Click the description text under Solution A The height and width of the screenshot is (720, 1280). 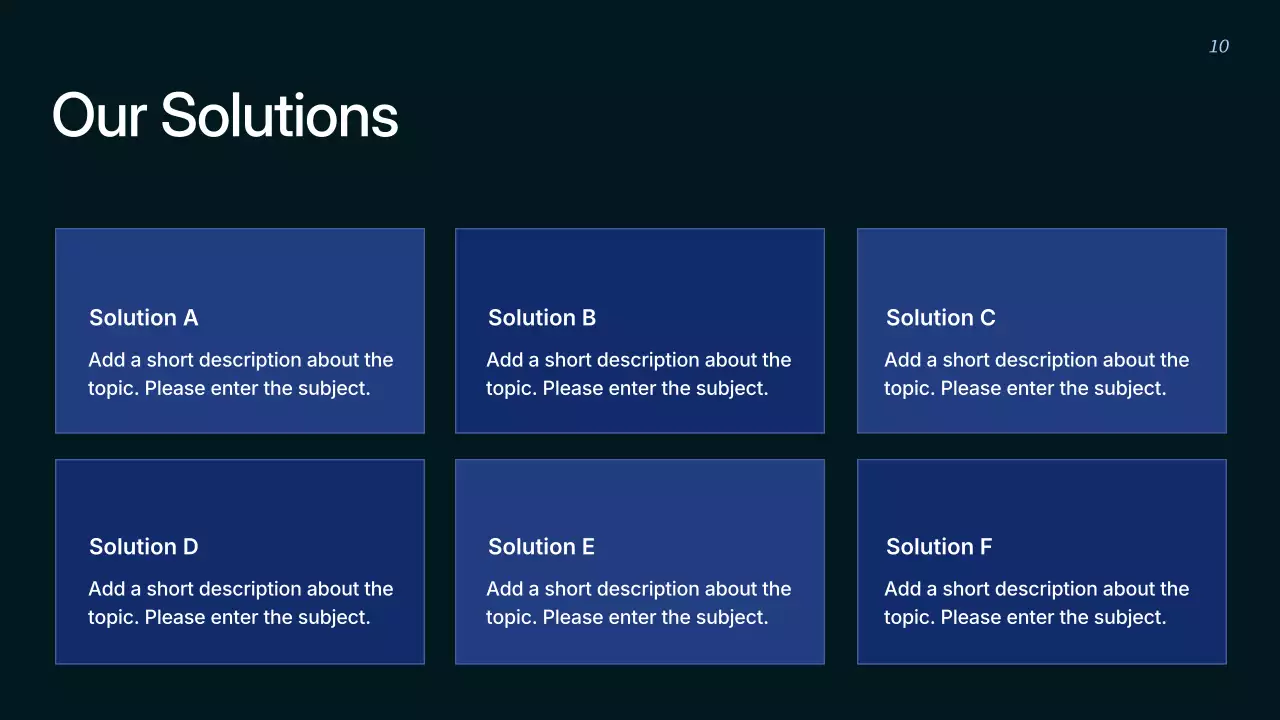click(240, 374)
